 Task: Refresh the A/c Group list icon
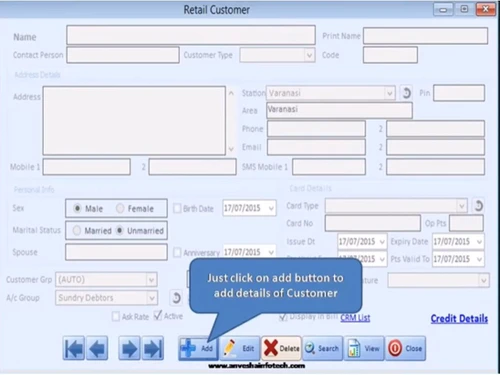[x=176, y=298]
